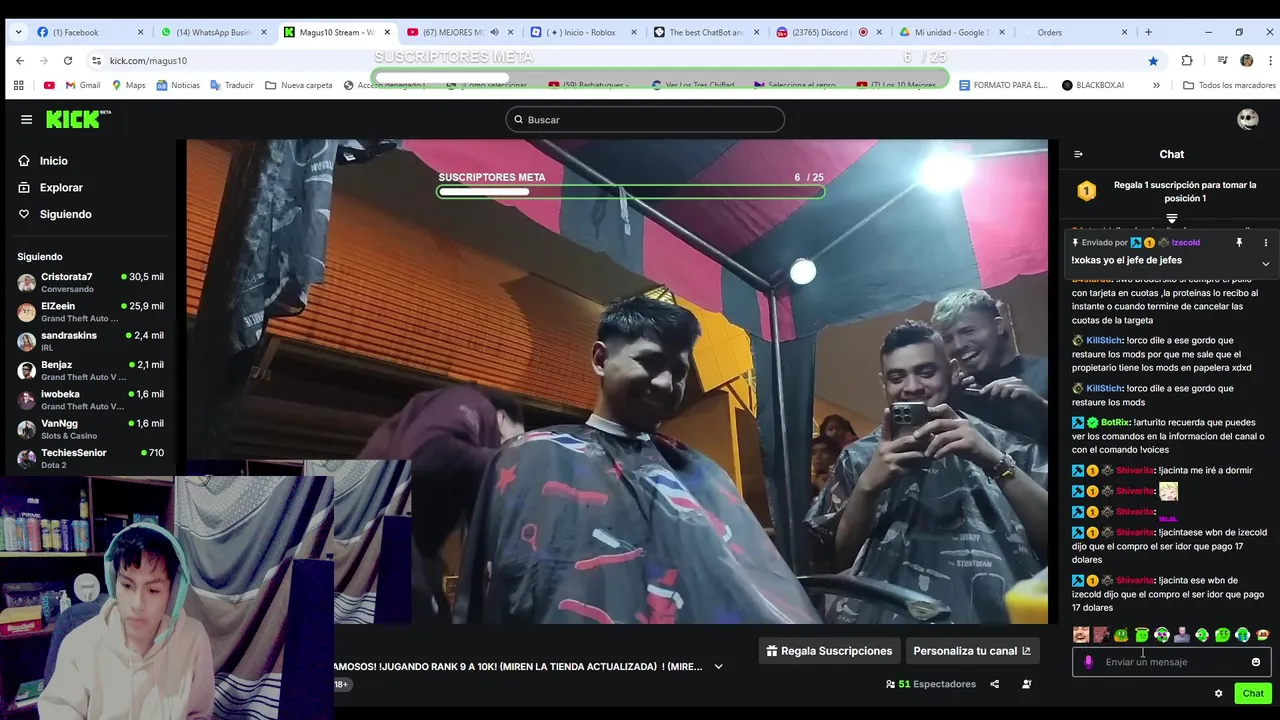Show more bookmarks chevron

[1156, 85]
